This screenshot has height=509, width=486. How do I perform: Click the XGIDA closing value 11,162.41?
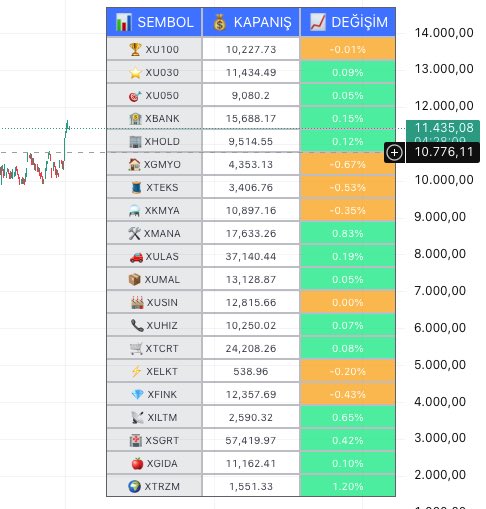pos(251,464)
